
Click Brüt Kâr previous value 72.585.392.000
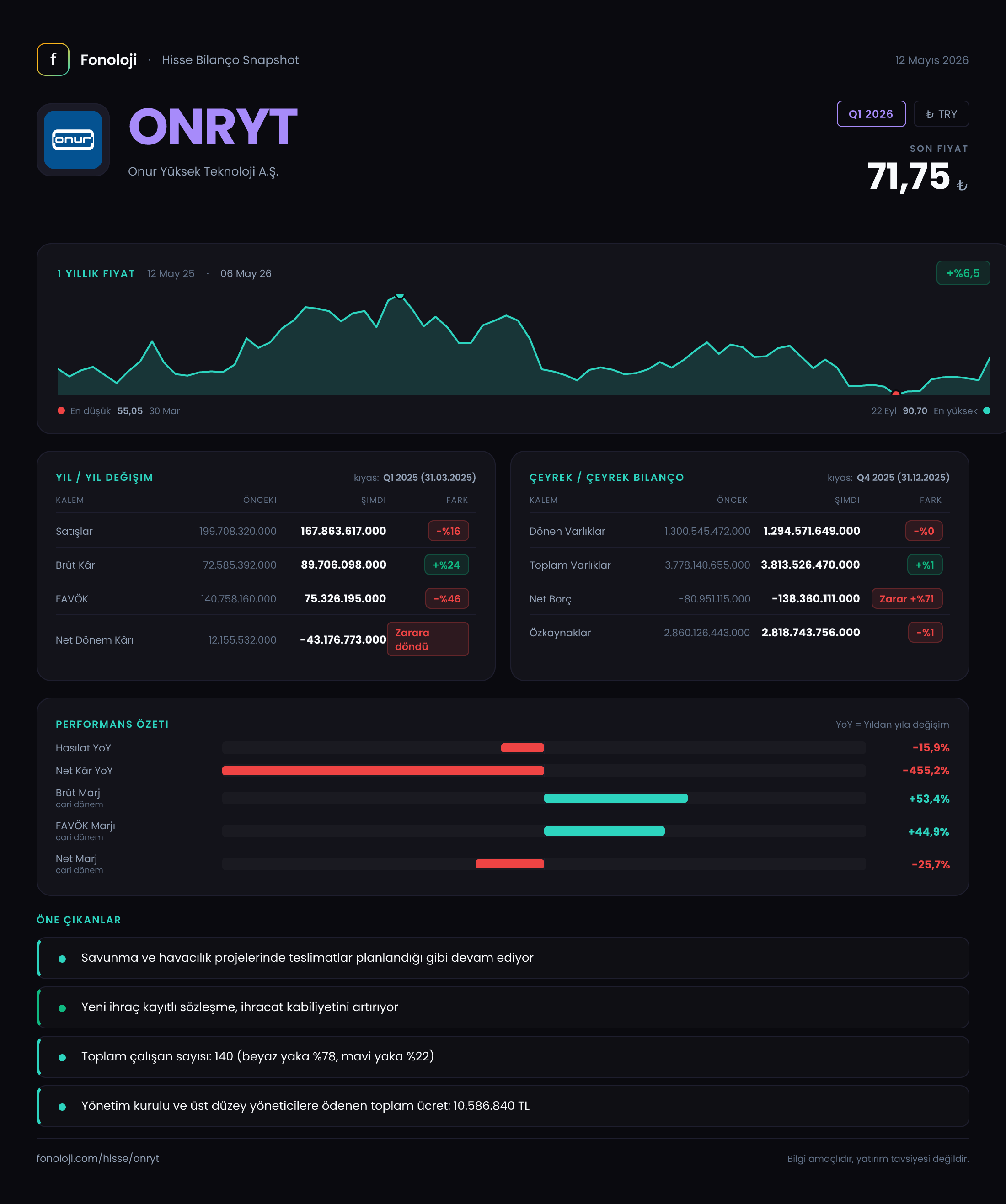(239, 565)
